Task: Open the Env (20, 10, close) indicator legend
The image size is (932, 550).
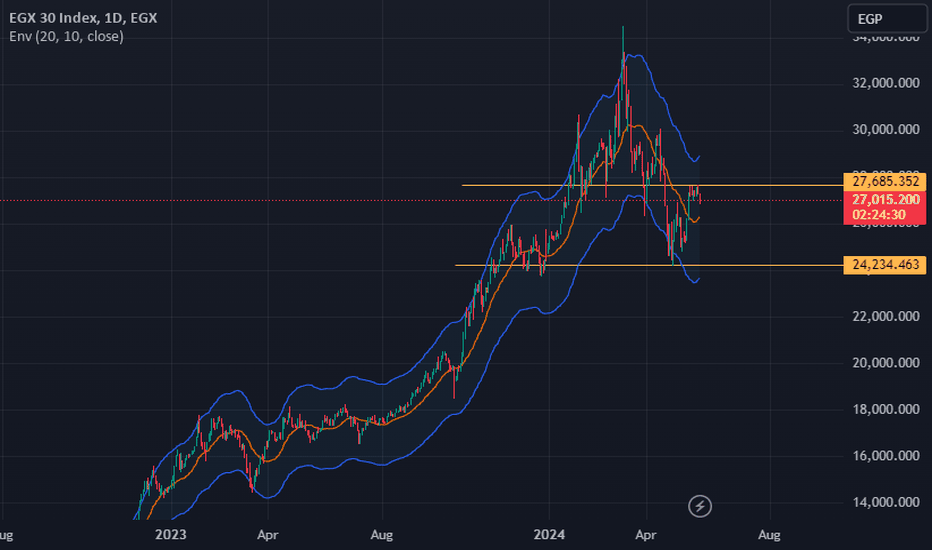Action: [67, 36]
